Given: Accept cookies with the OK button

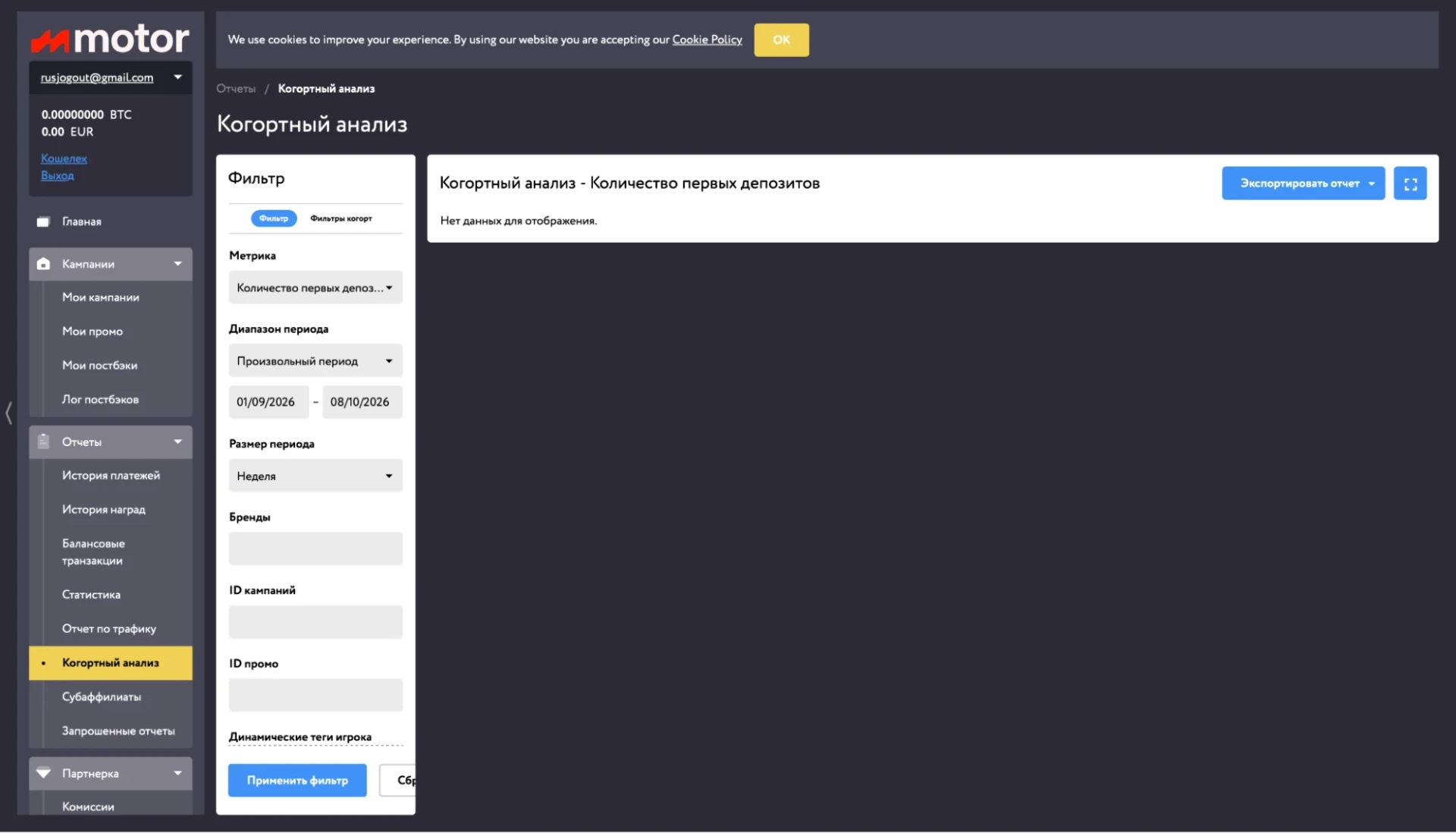Looking at the screenshot, I should 781,40.
